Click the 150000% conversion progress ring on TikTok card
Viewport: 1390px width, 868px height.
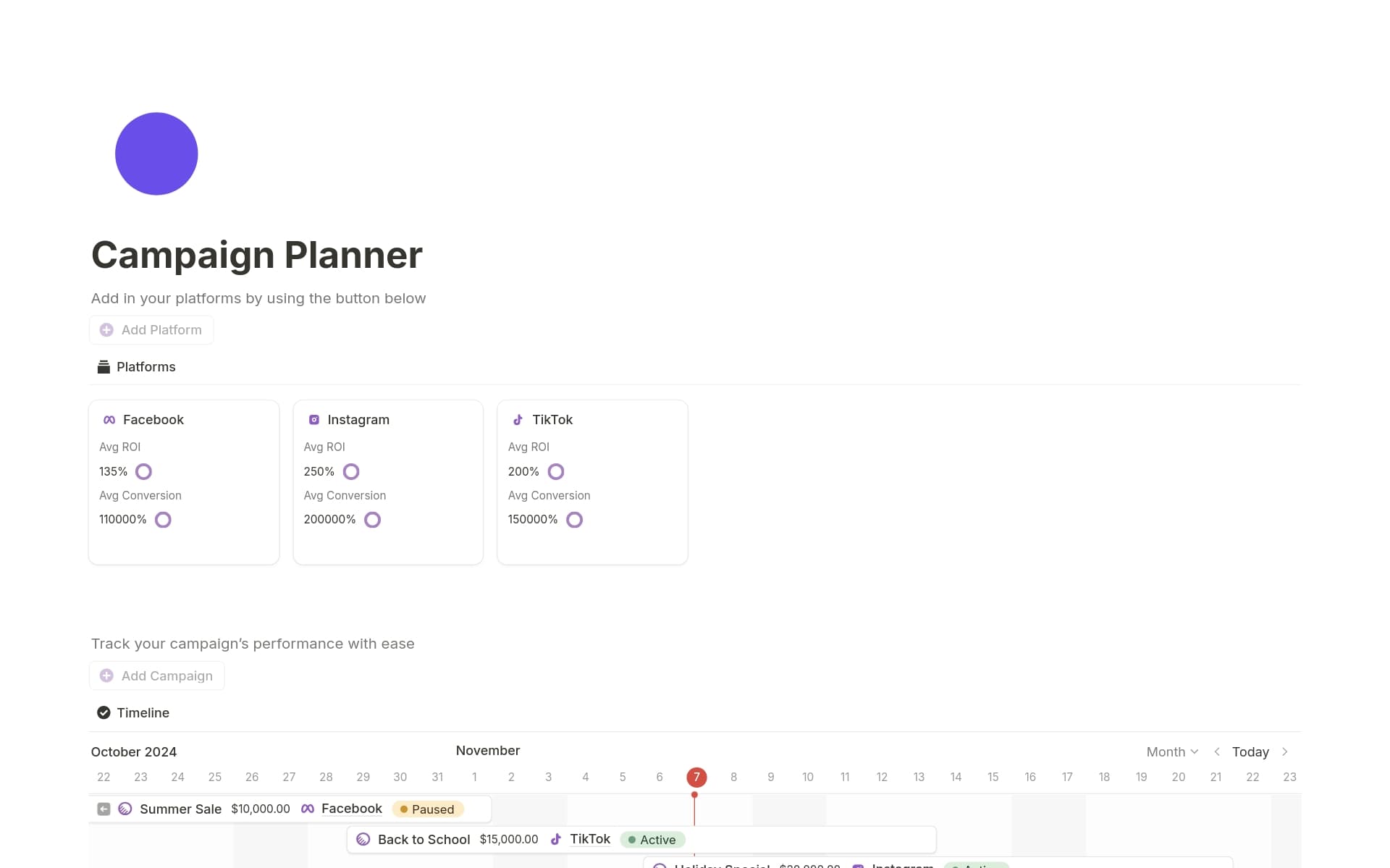coord(574,519)
